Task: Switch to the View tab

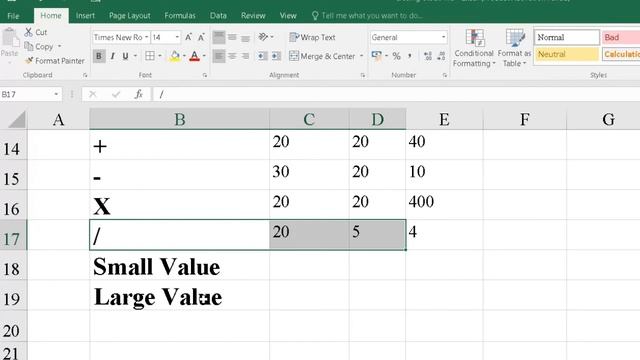Action: point(288,16)
